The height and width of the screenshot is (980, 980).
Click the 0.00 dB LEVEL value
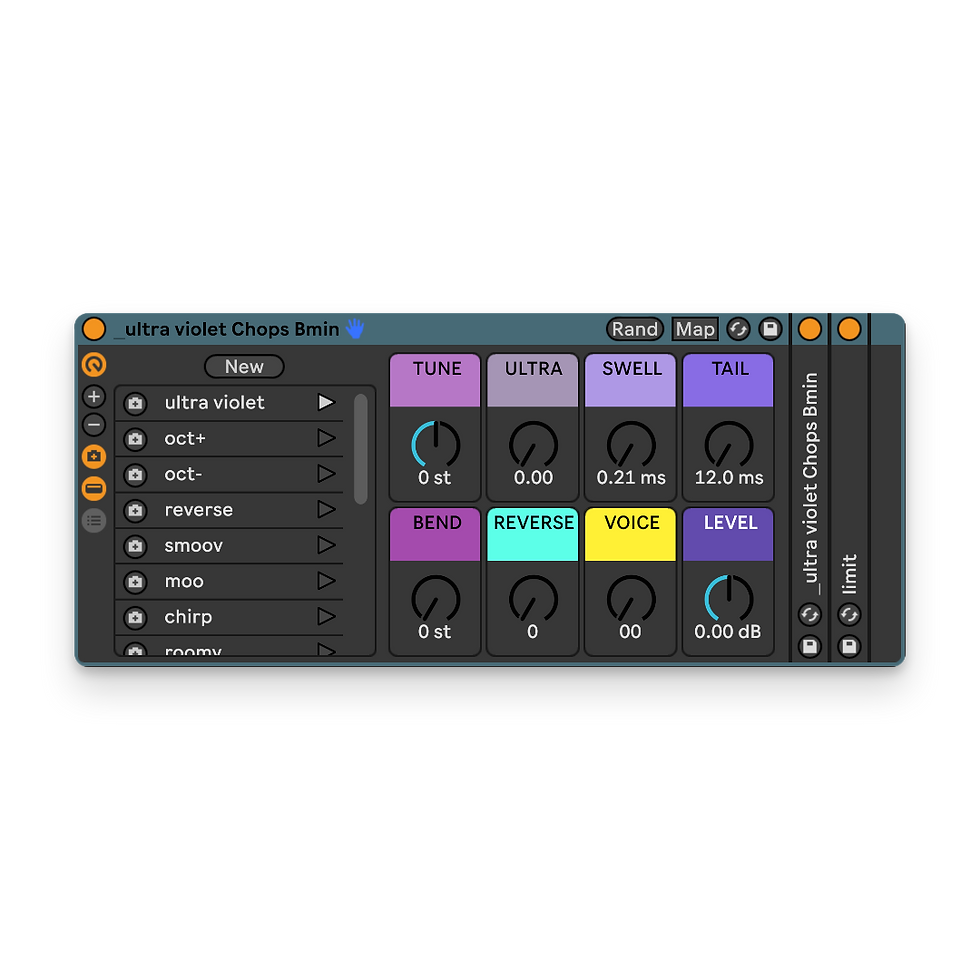tap(728, 632)
